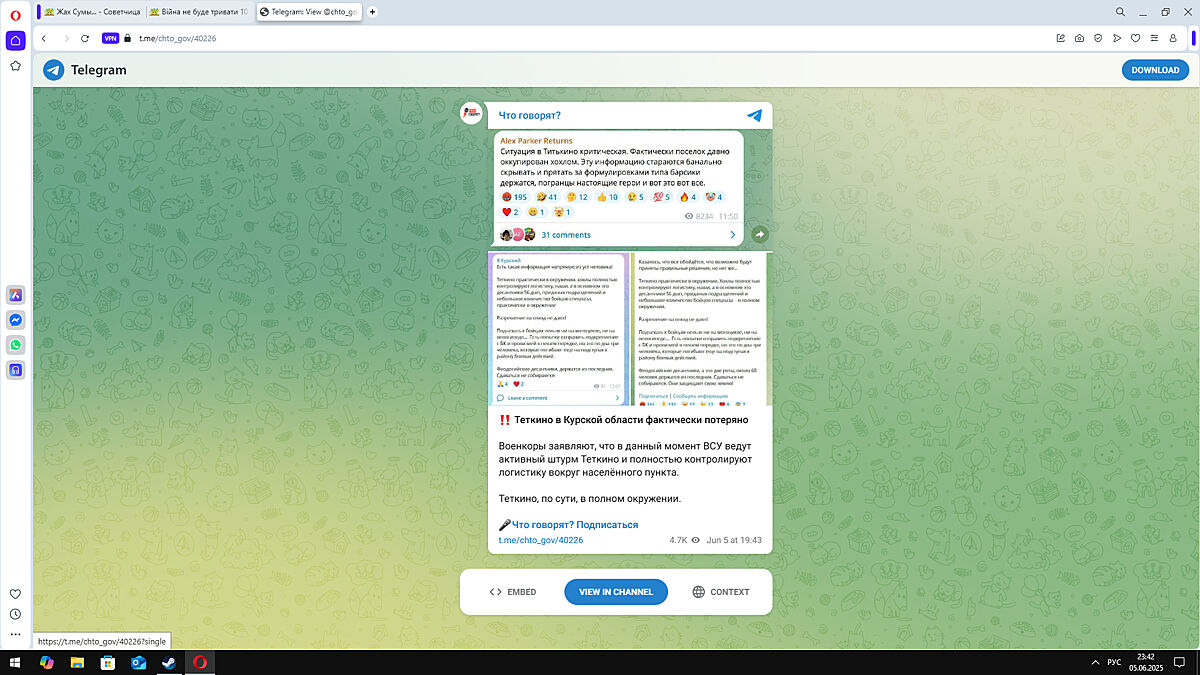1200x675 pixels.
Task: Click the View in Channel button
Action: coord(616,592)
